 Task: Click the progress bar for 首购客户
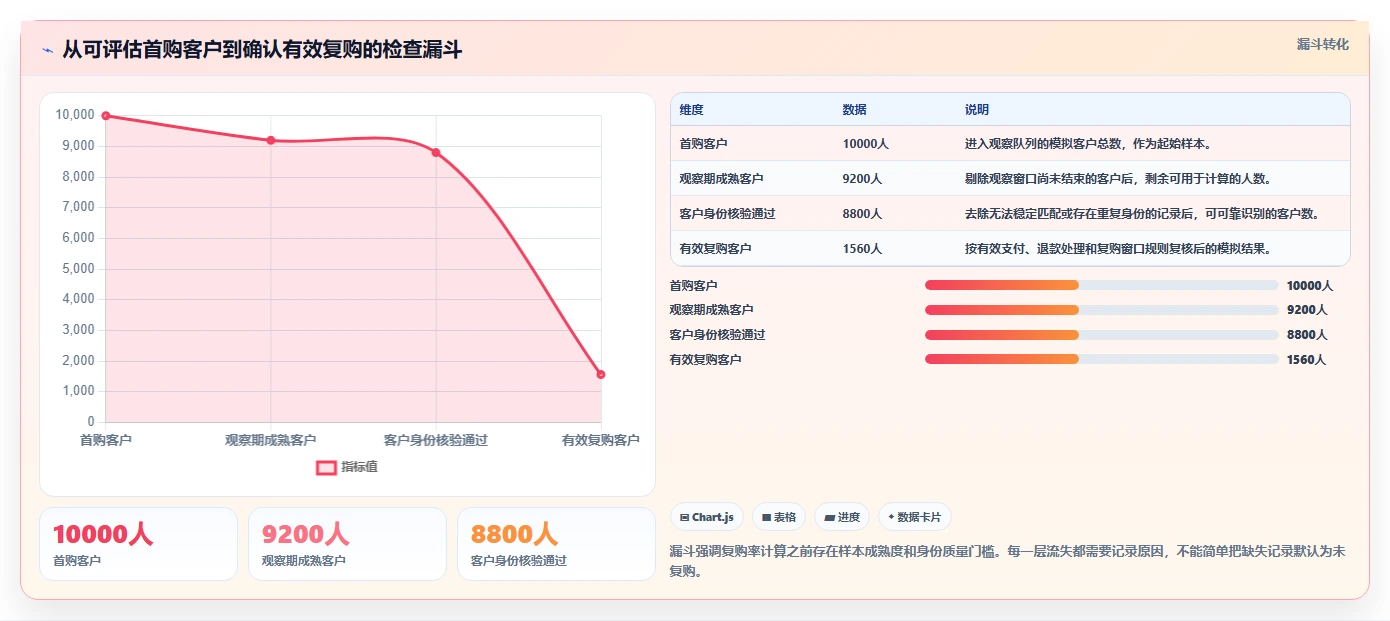1102,285
